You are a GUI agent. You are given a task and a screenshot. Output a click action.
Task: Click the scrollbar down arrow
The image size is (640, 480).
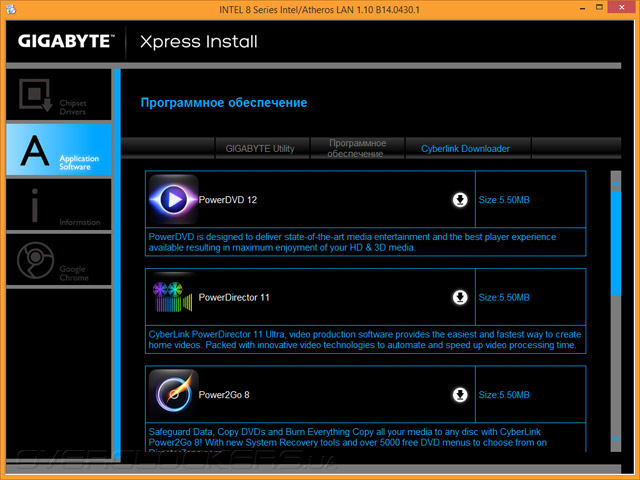point(616,438)
